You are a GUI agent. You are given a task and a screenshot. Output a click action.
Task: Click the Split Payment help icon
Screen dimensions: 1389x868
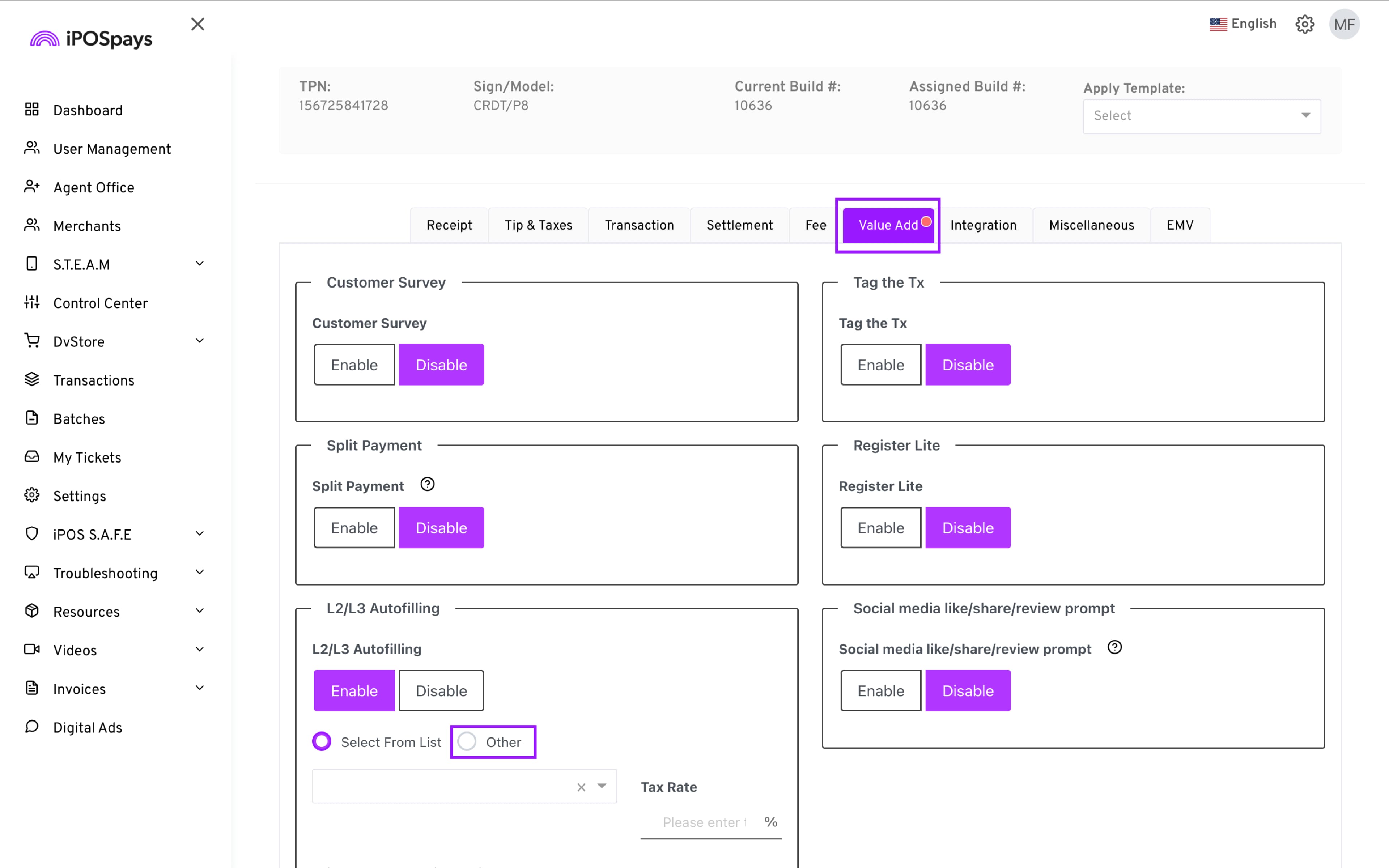click(427, 485)
